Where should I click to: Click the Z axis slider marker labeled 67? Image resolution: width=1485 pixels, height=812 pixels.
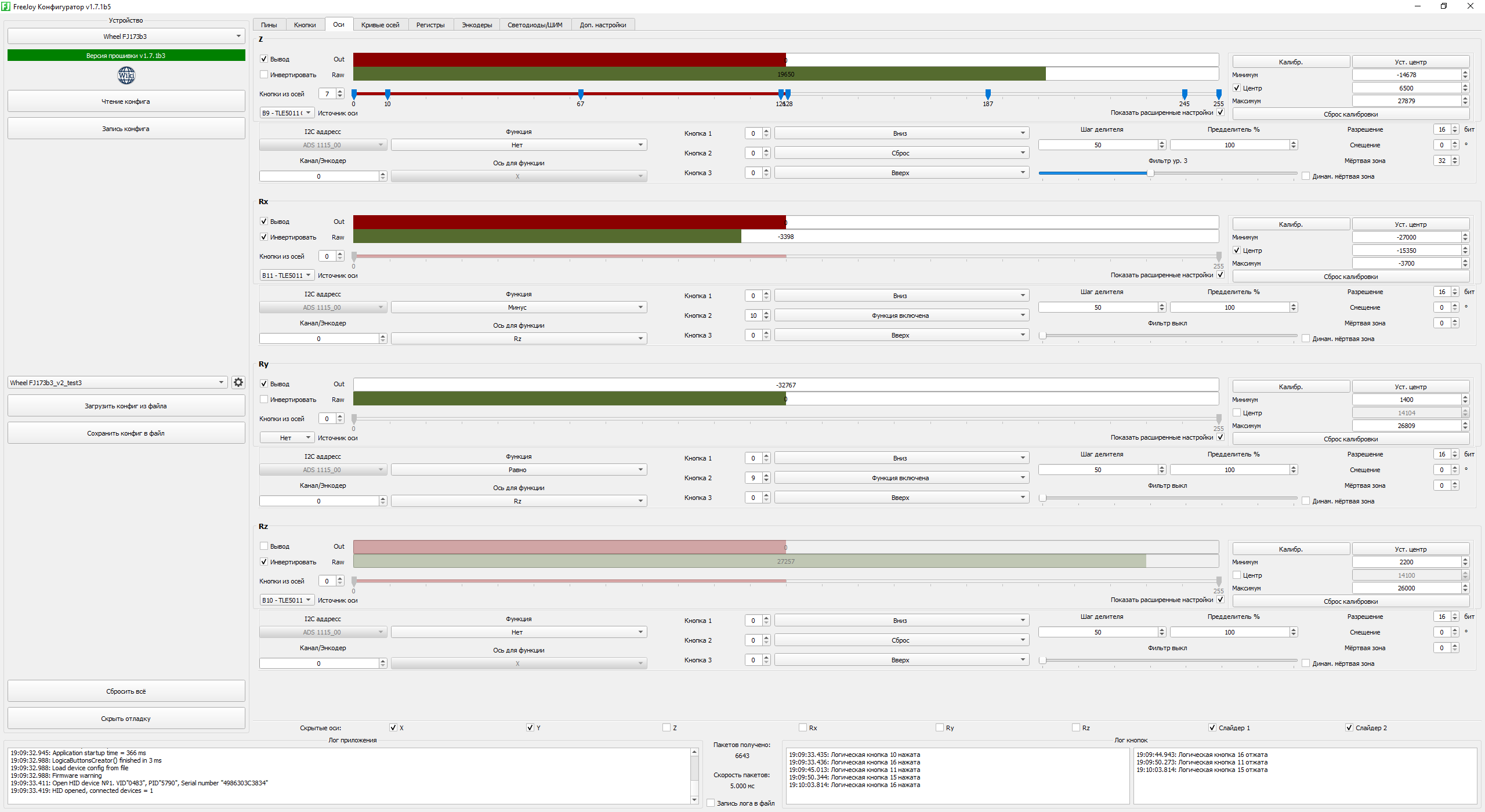pos(581,94)
